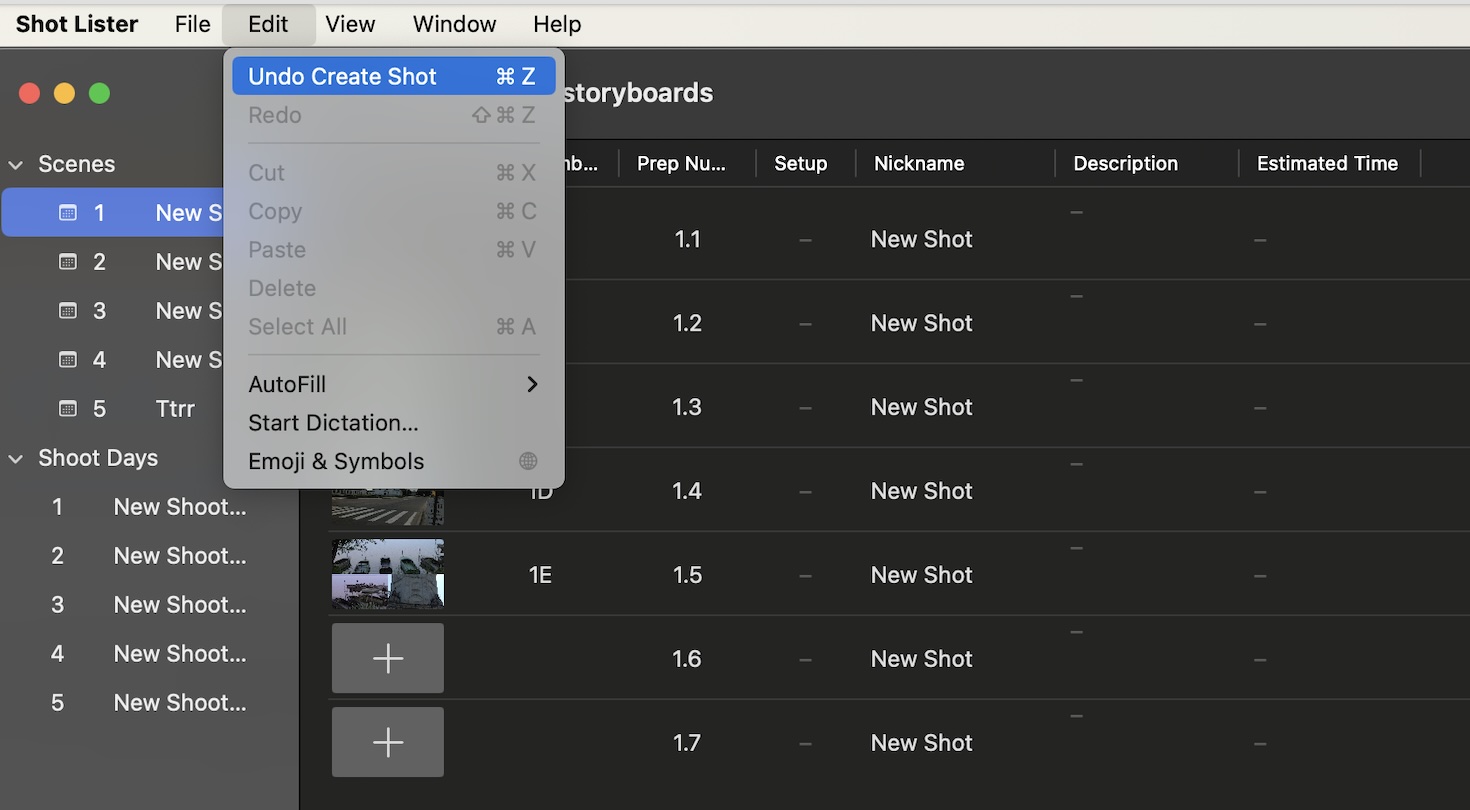The width and height of the screenshot is (1470, 810).
Task: Click New Shot nickname in row 1.1
Action: click(x=921, y=239)
